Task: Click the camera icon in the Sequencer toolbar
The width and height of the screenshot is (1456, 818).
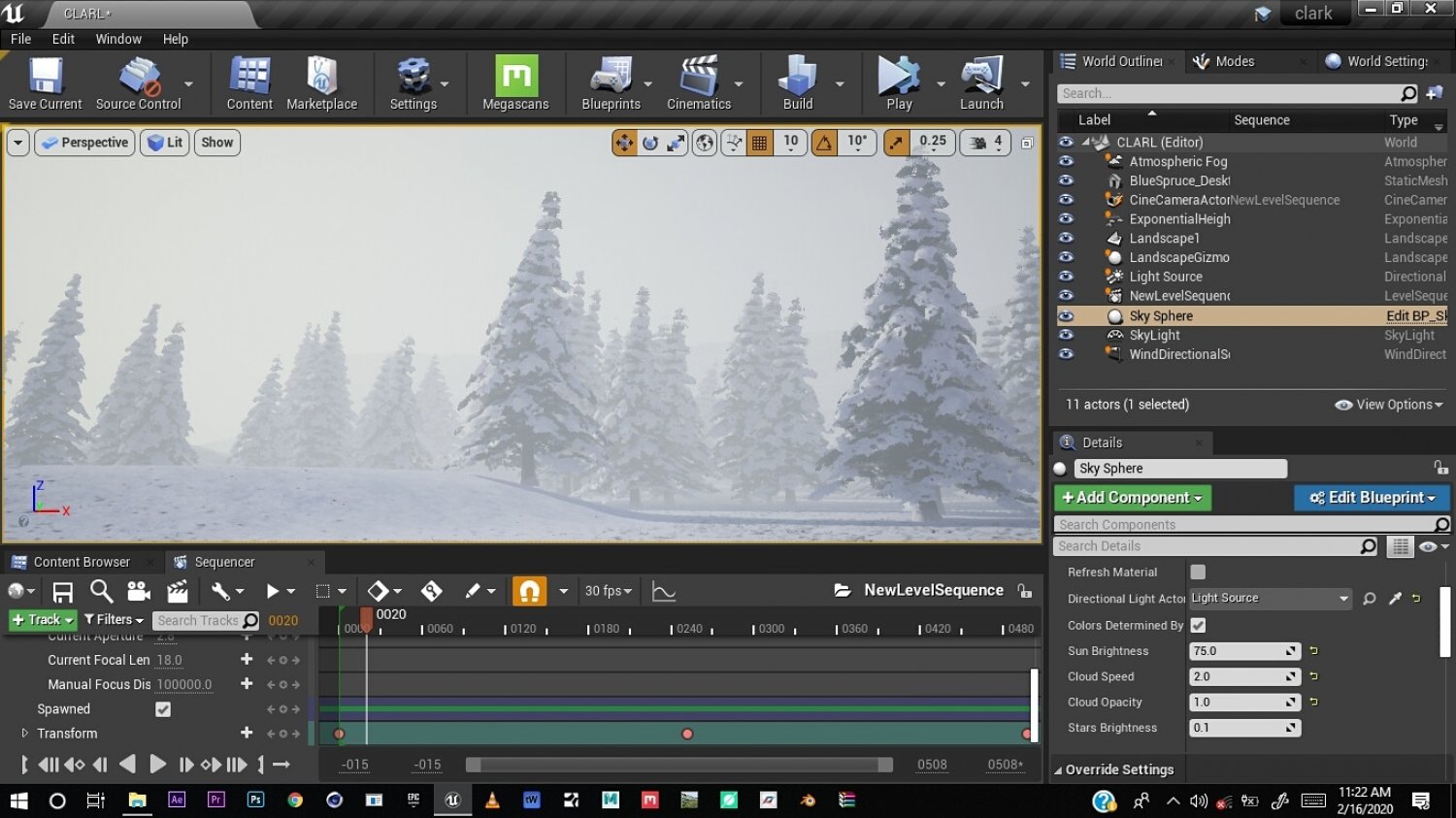Action: pyautogui.click(x=138, y=590)
